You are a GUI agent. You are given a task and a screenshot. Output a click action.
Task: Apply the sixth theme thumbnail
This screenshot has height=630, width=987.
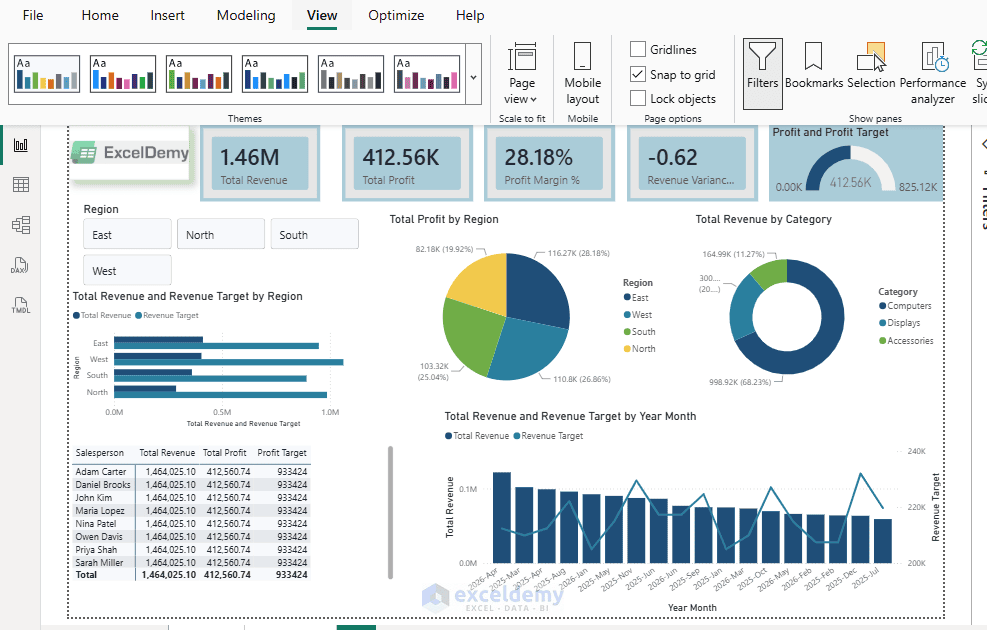427,74
